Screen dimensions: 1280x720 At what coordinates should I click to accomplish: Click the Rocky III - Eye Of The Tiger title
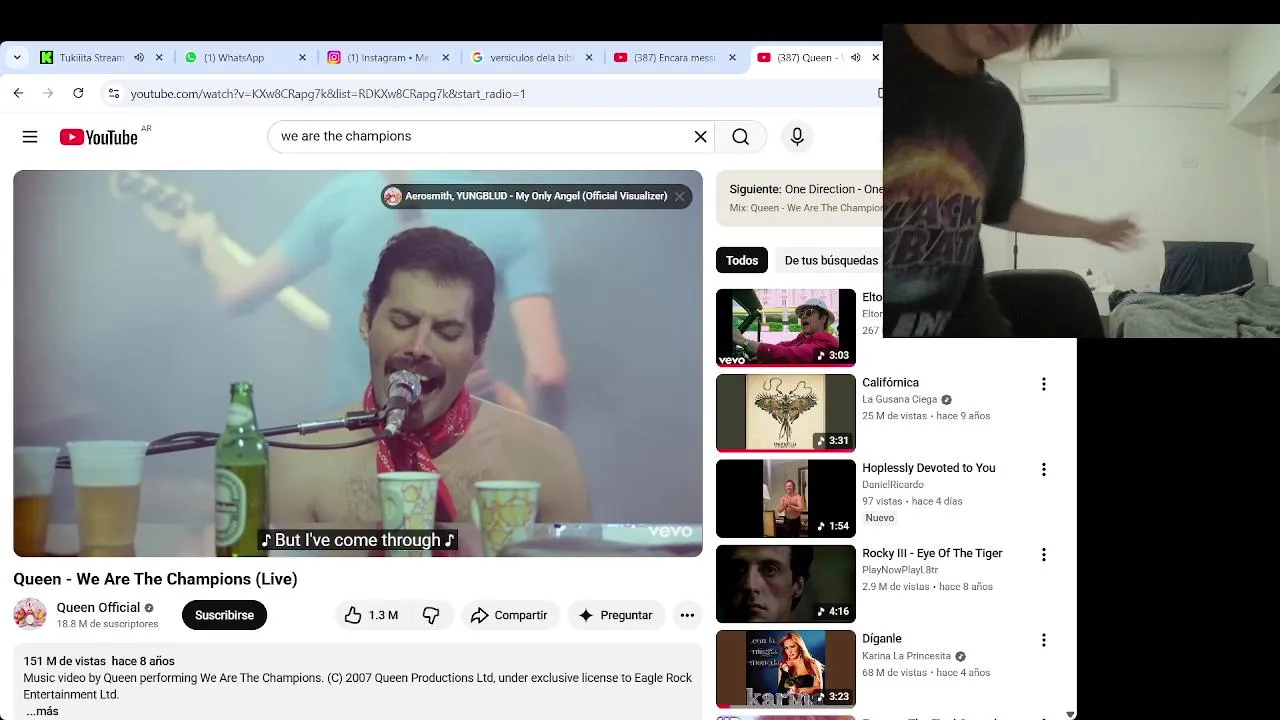point(932,553)
